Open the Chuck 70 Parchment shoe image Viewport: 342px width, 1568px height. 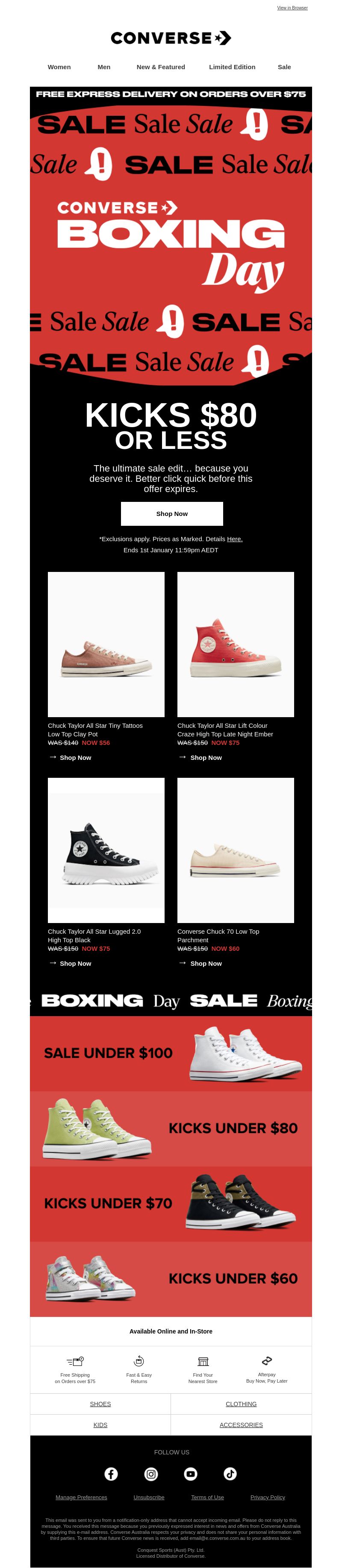[236, 850]
